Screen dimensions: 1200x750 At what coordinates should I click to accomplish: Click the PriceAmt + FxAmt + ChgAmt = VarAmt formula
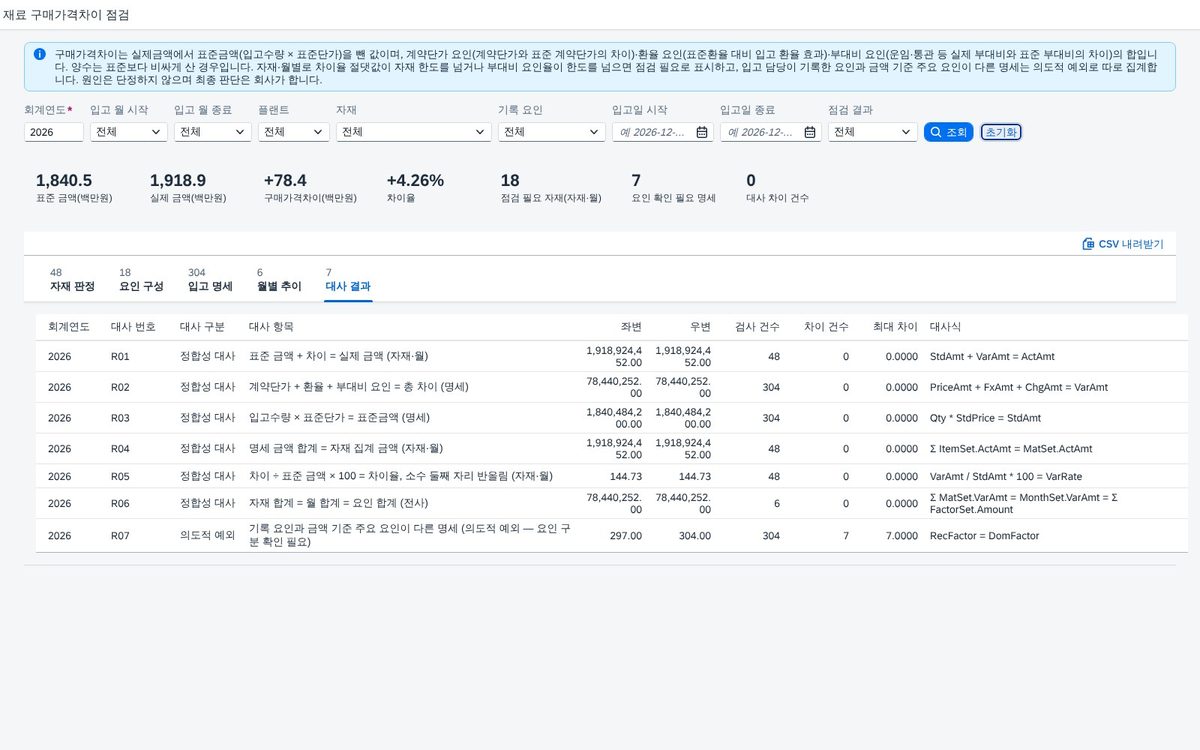point(1019,387)
